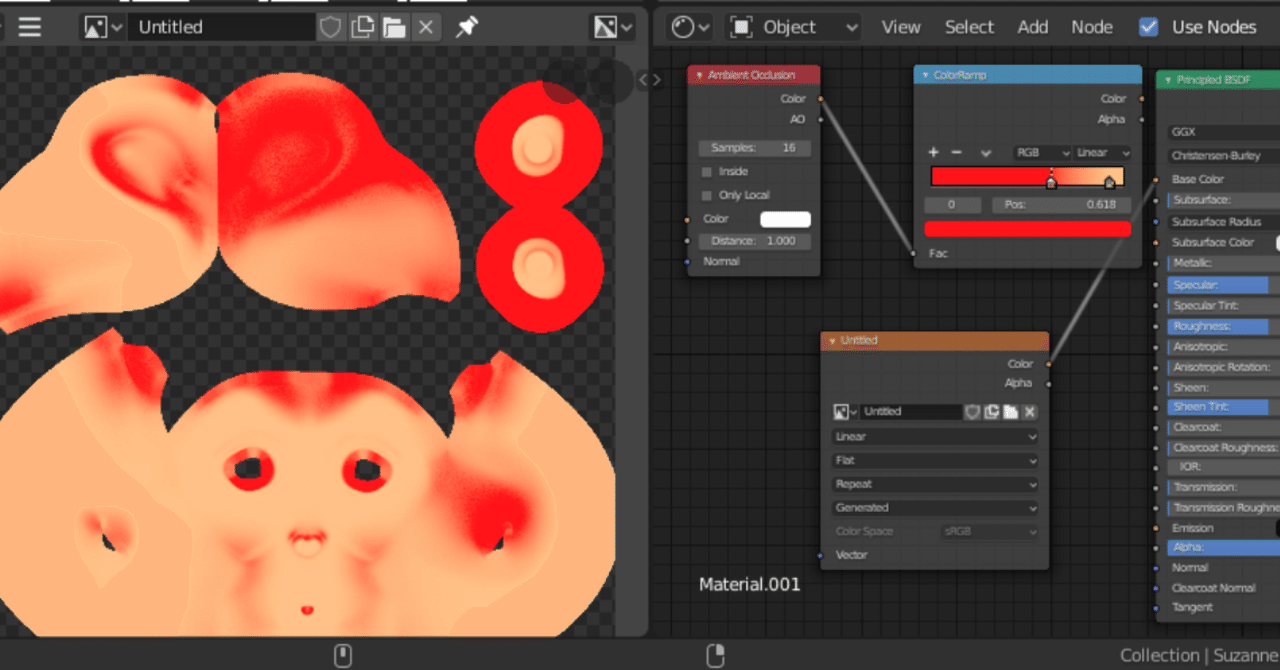Screen dimensions: 1280x670
Task: Collapse the Ambient Occlusion node
Action: coord(699,75)
